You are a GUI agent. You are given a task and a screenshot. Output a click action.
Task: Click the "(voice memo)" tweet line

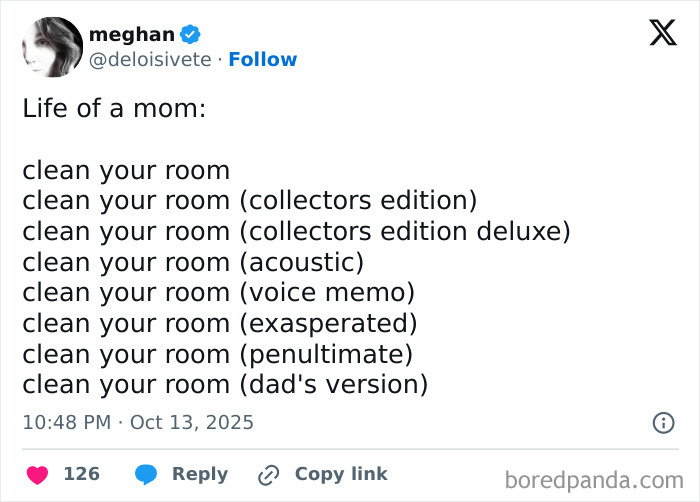pyautogui.click(x=218, y=293)
